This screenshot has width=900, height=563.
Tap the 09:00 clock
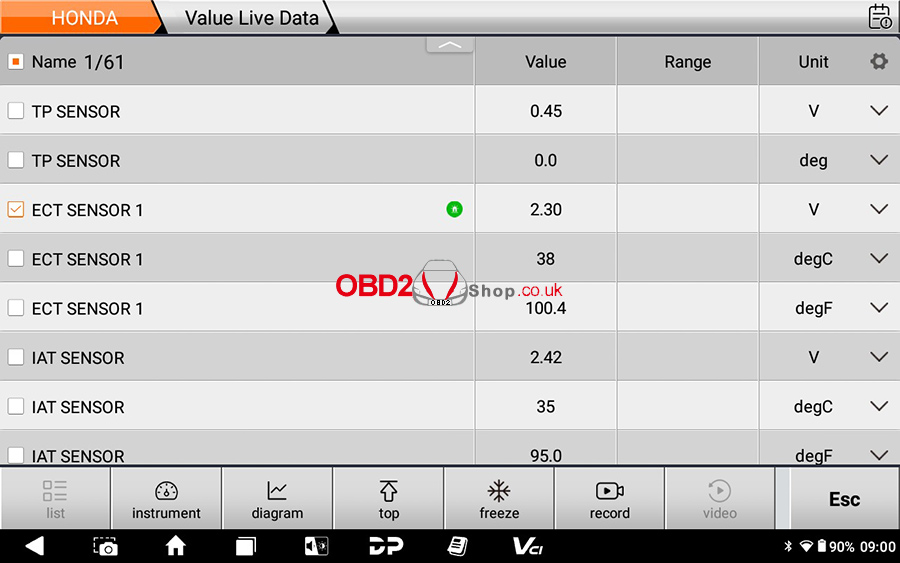[878, 546]
